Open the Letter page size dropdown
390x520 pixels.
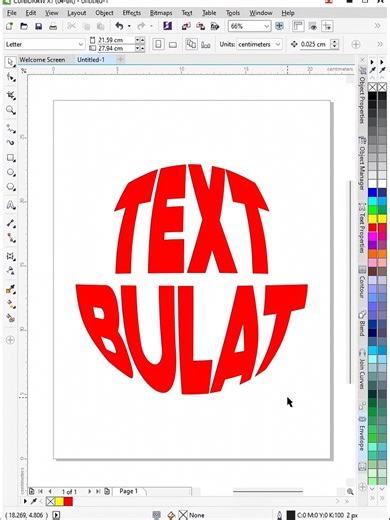click(x=81, y=44)
